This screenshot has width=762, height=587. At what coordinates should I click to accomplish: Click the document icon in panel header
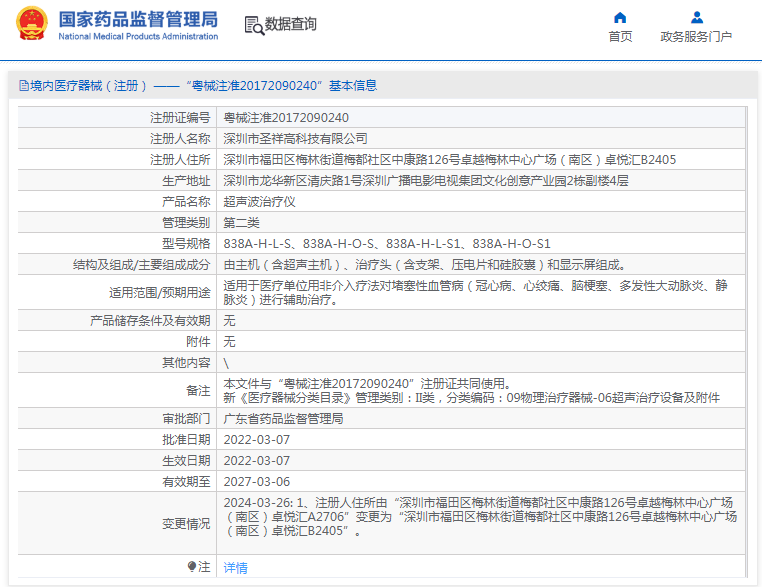coord(24,86)
